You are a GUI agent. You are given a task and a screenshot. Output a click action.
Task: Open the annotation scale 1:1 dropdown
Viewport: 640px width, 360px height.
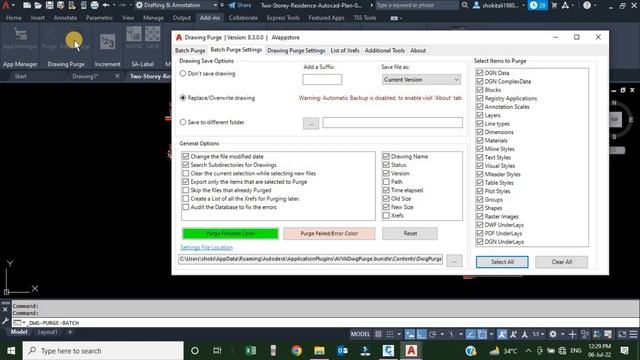pyautogui.click(x=539, y=334)
